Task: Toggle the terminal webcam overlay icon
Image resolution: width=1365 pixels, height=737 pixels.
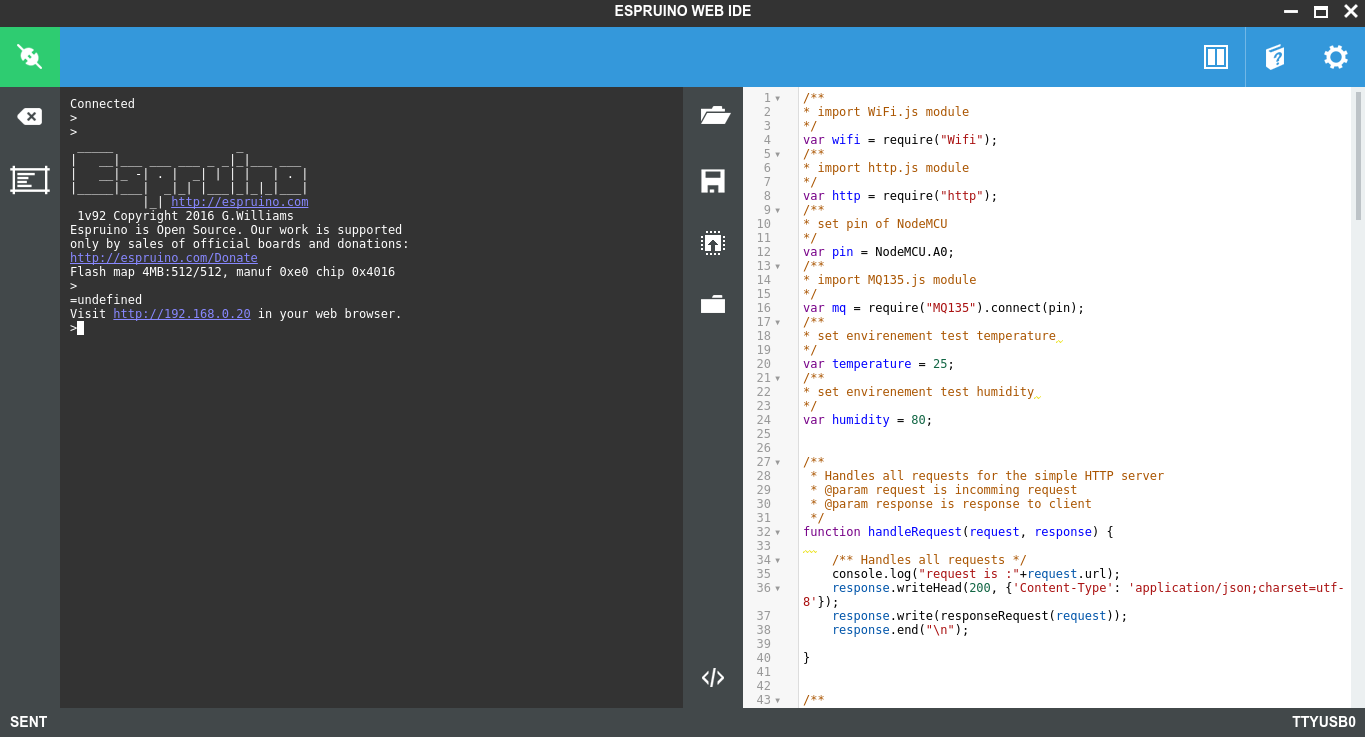Action: (30, 180)
